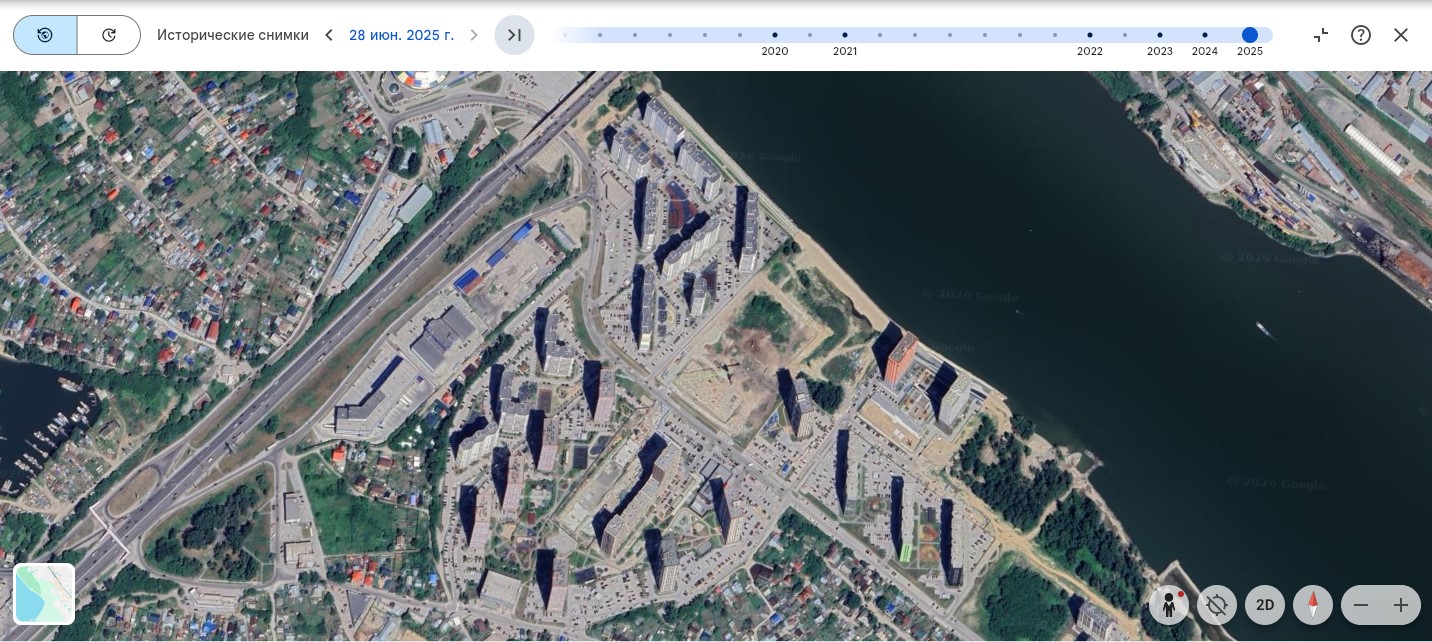Open the help icon
This screenshot has height=642, width=1432.
1361,35
